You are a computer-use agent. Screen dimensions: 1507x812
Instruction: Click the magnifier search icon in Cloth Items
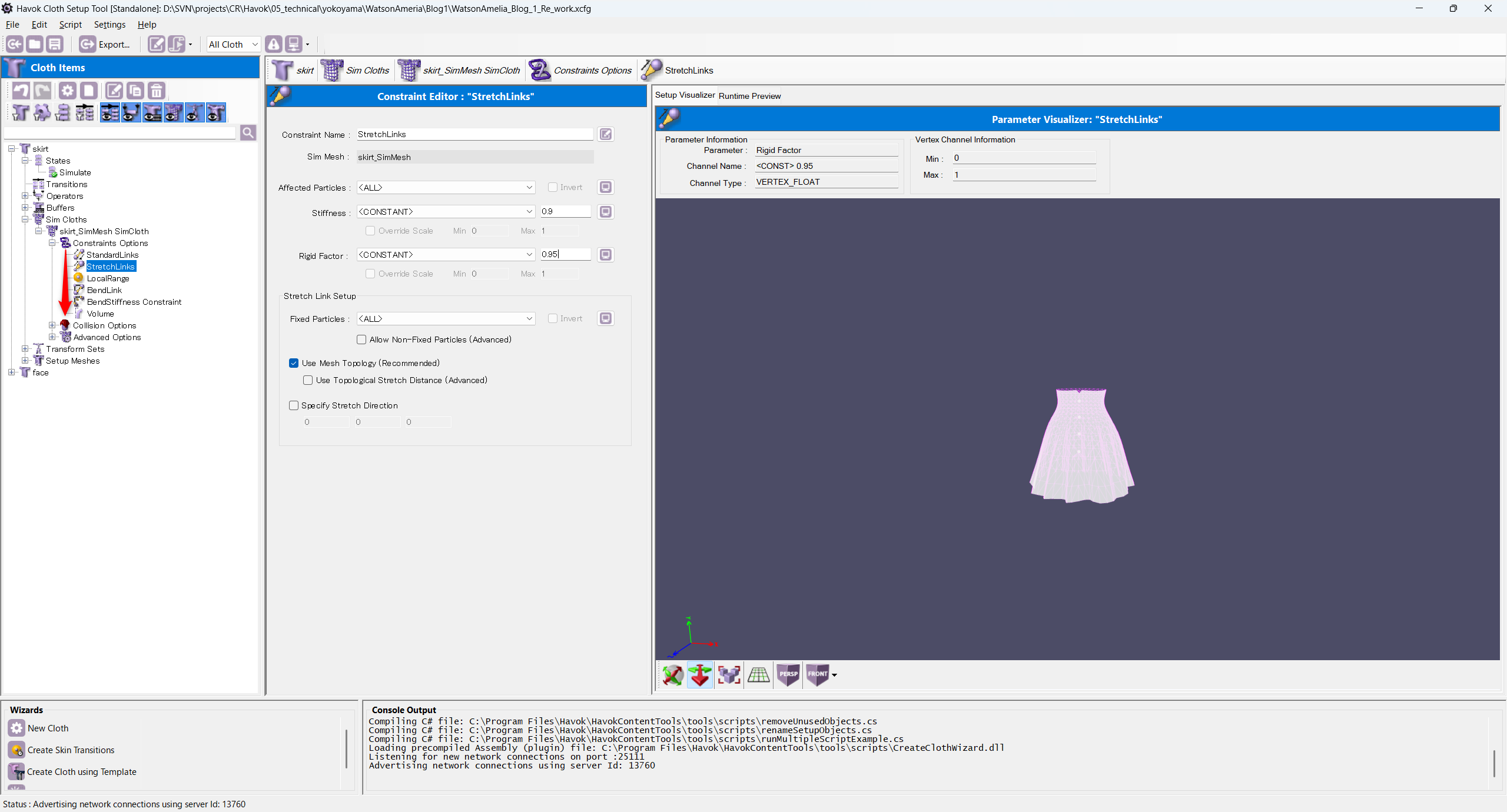(248, 133)
